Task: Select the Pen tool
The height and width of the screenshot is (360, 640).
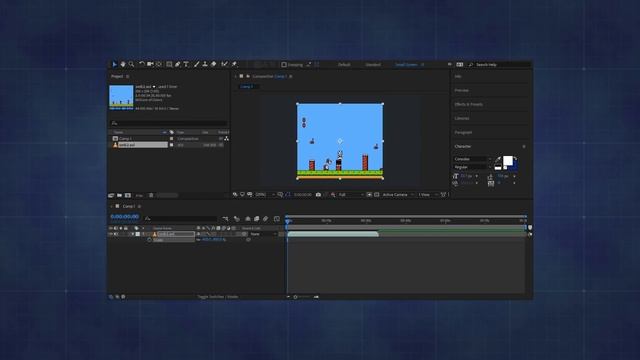Action: (x=178, y=64)
